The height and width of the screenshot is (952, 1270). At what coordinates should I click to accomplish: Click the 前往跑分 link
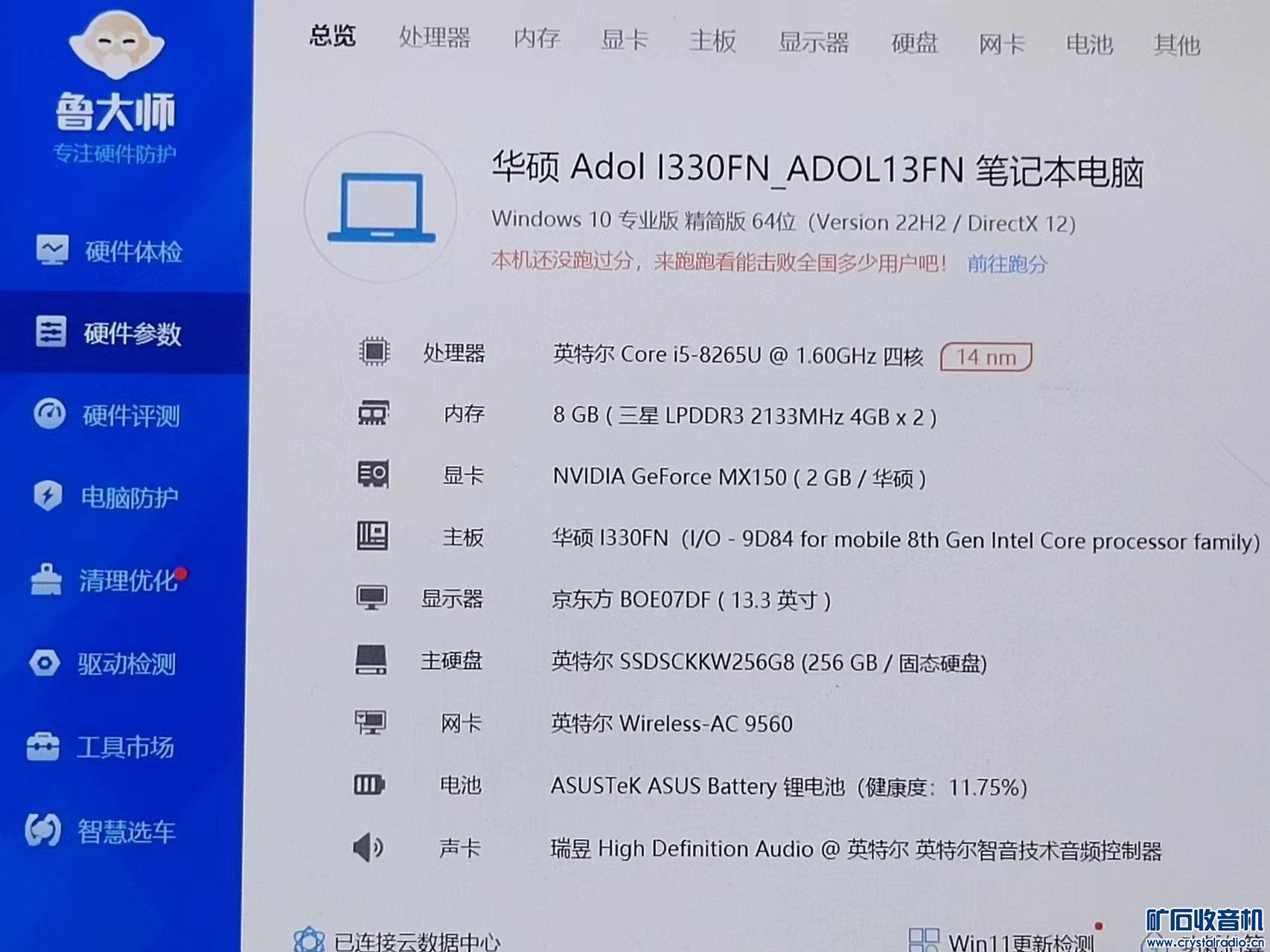point(1007,264)
